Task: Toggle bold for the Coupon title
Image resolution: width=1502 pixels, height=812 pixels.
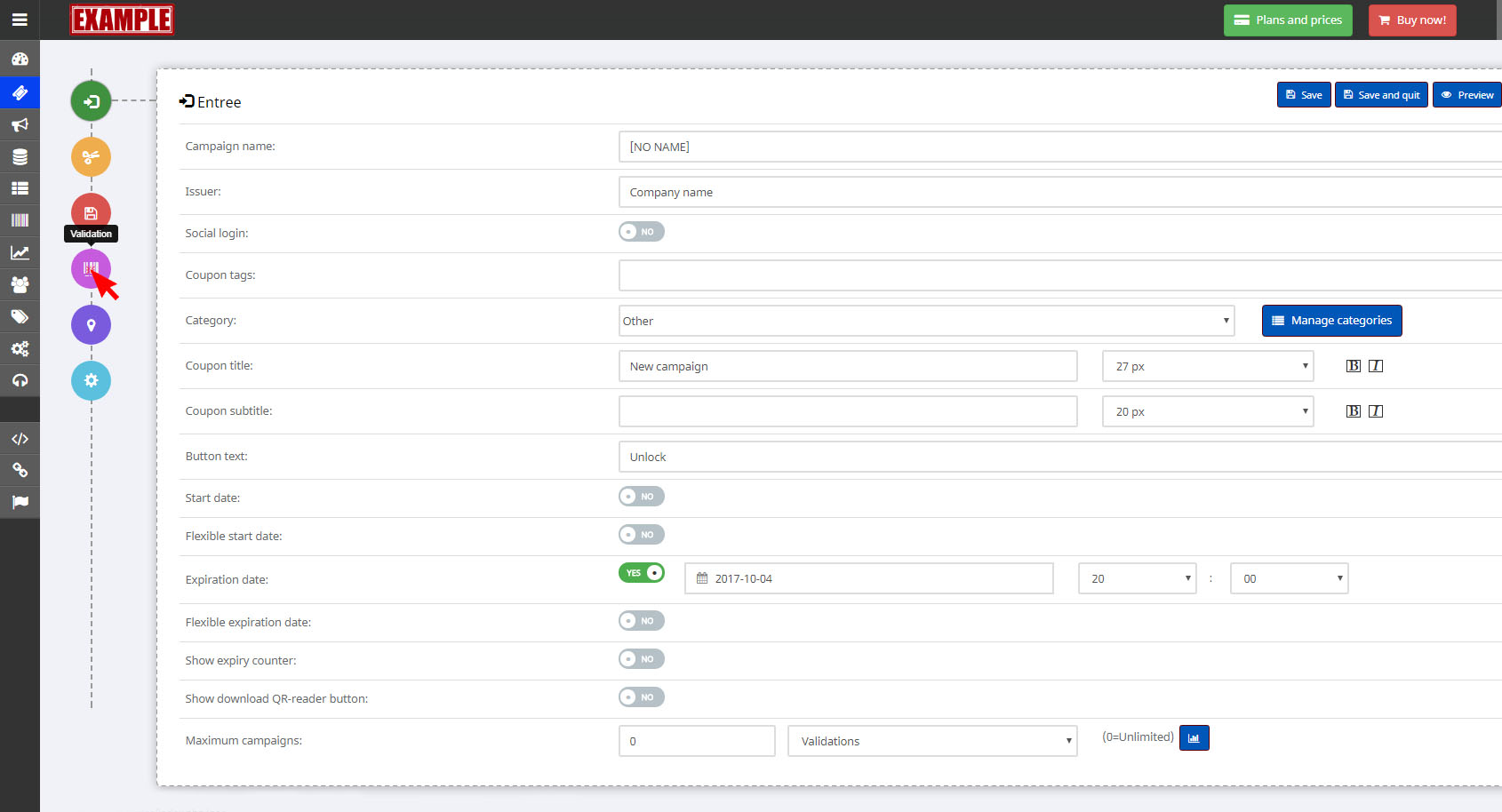Action: (x=1353, y=366)
